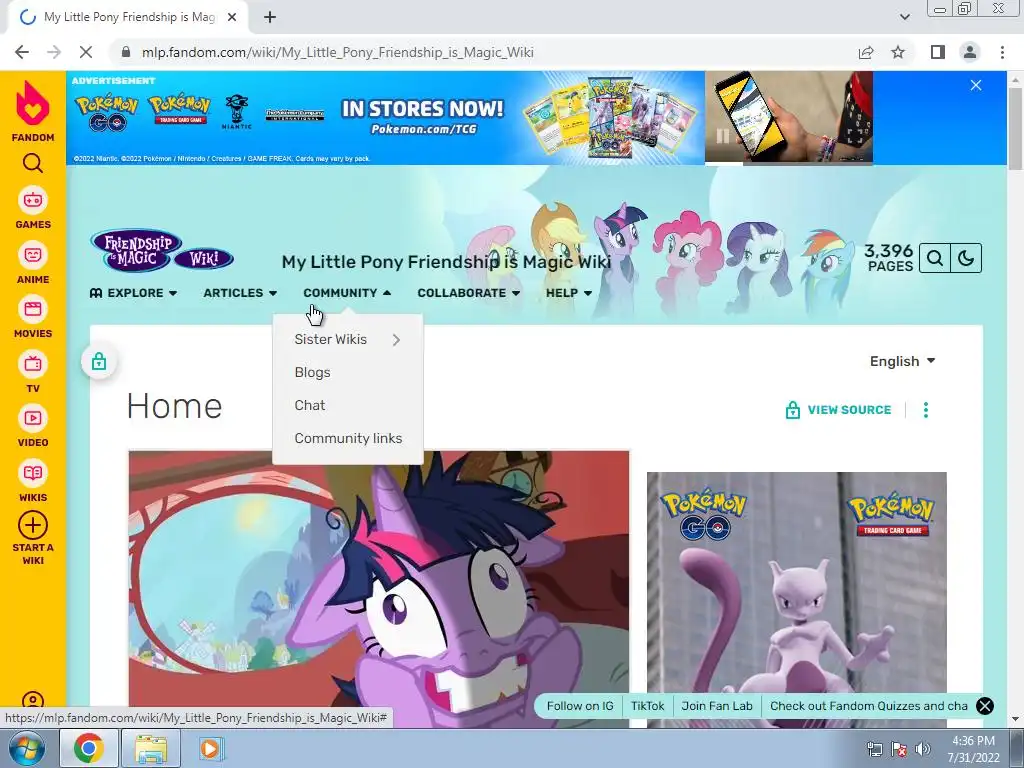
Task: Expand the Sister Wikis submenu
Action: pos(347,340)
